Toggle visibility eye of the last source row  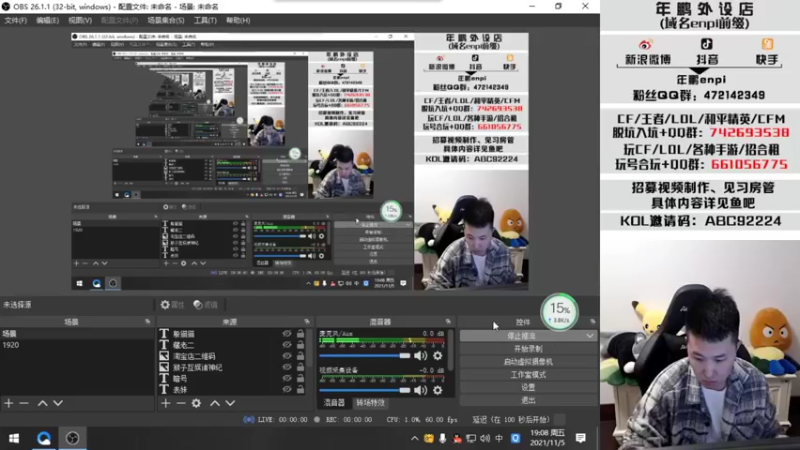287,390
